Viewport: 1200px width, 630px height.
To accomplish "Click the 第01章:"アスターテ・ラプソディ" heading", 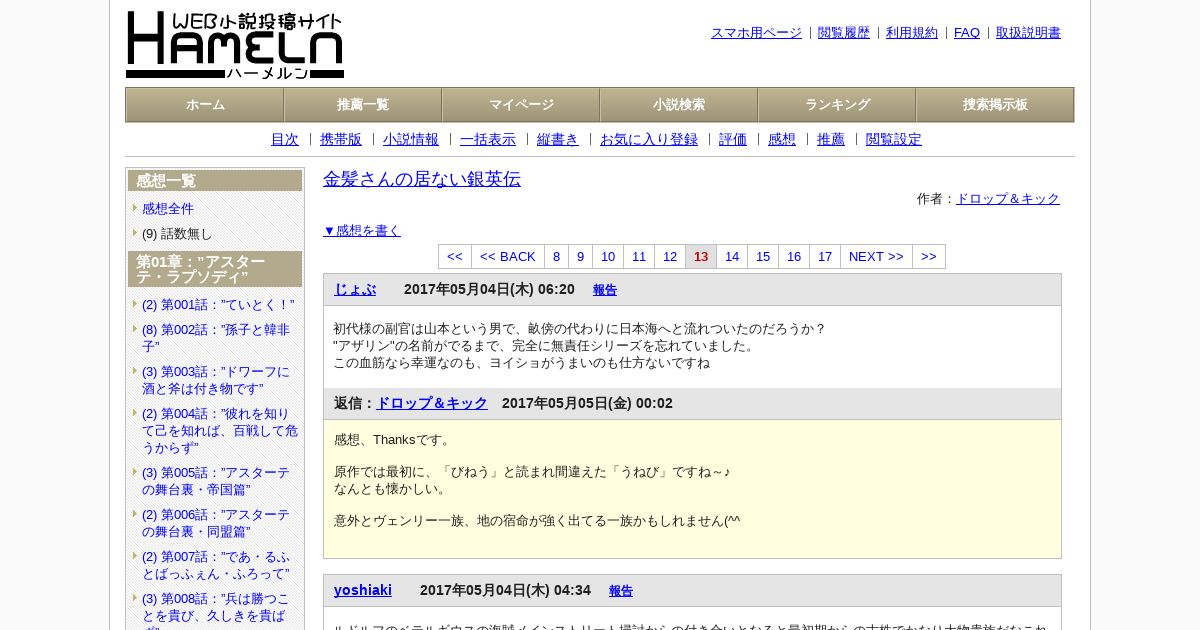I will pyautogui.click(x=215, y=269).
